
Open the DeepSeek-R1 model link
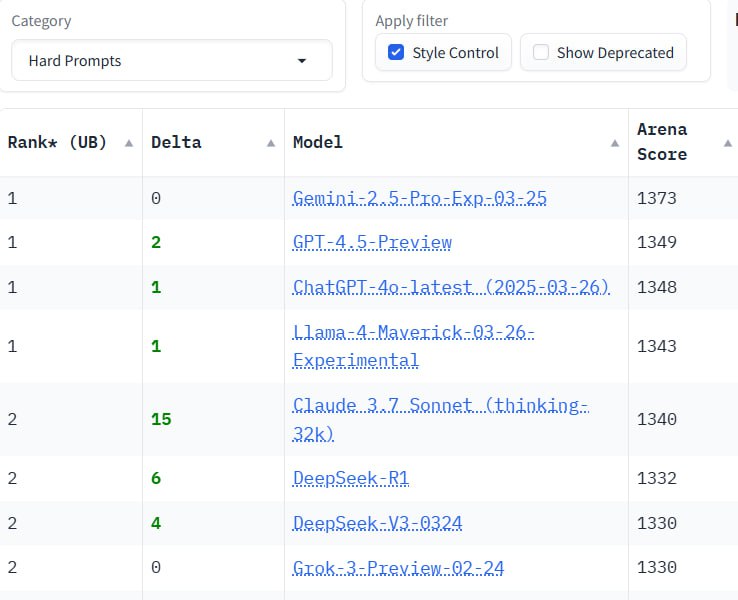coord(351,478)
